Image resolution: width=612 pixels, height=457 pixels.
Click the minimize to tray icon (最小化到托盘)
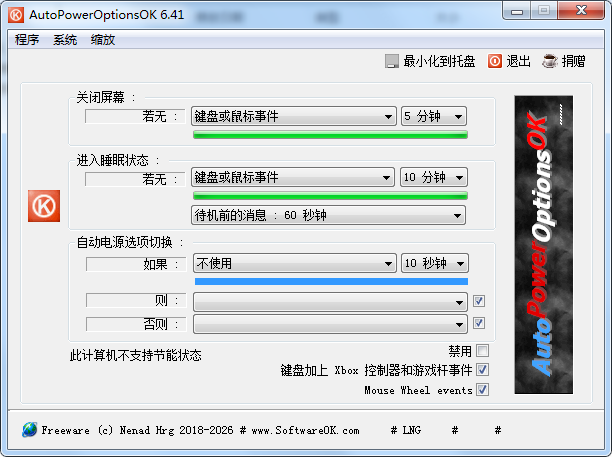392,62
